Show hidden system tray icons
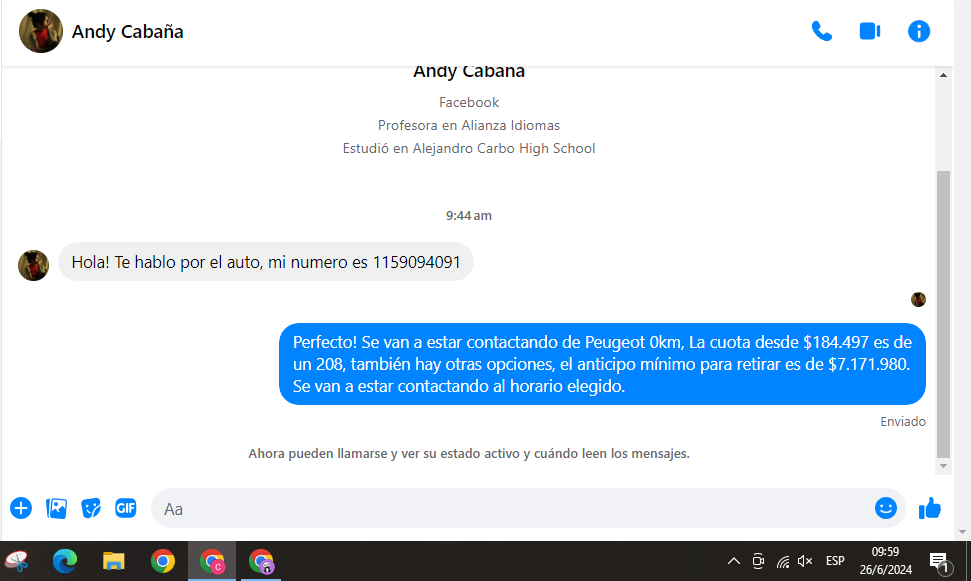The width and height of the screenshot is (971, 581). pyautogui.click(x=734, y=562)
